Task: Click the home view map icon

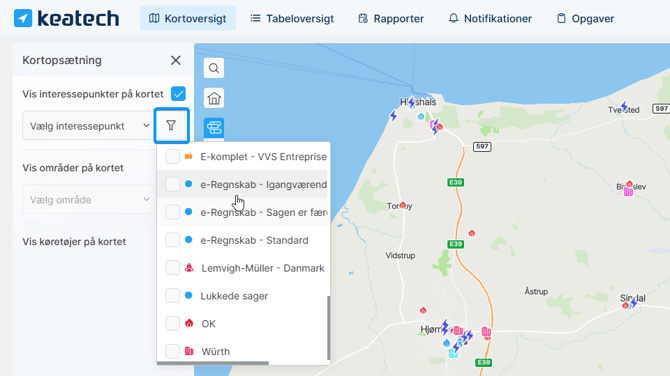Action: coord(214,99)
